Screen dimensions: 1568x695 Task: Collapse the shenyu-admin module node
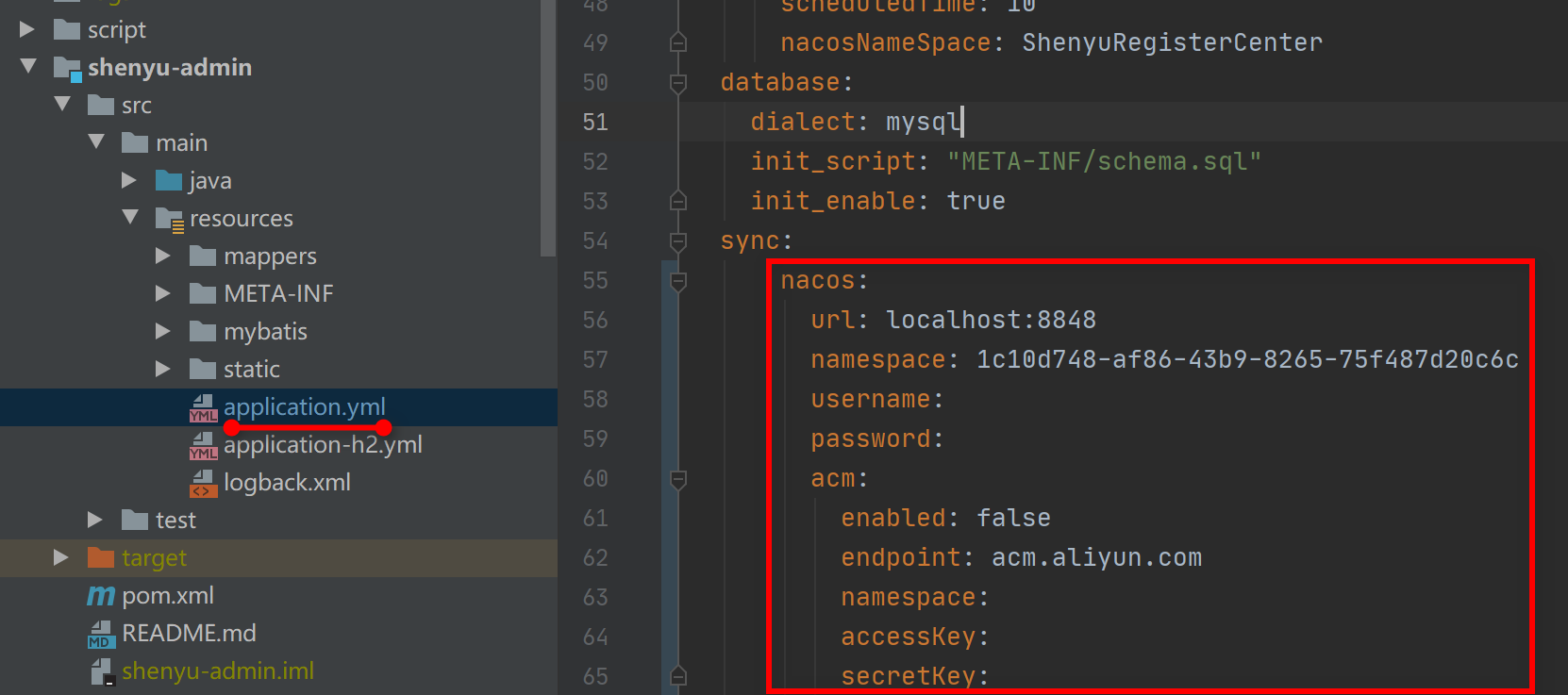tap(28, 67)
